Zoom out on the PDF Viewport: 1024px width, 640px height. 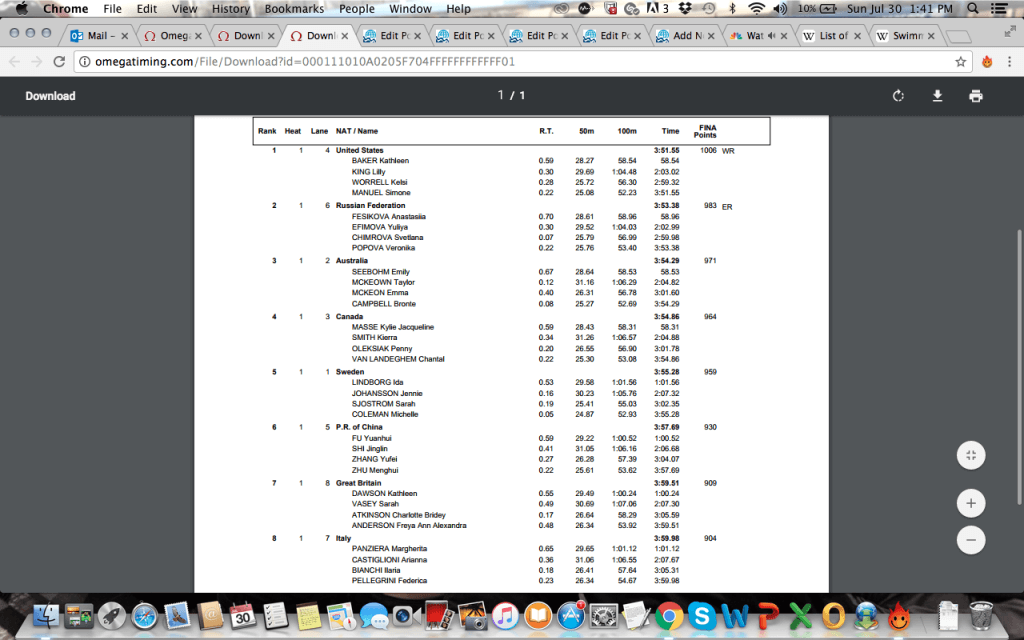click(x=971, y=540)
